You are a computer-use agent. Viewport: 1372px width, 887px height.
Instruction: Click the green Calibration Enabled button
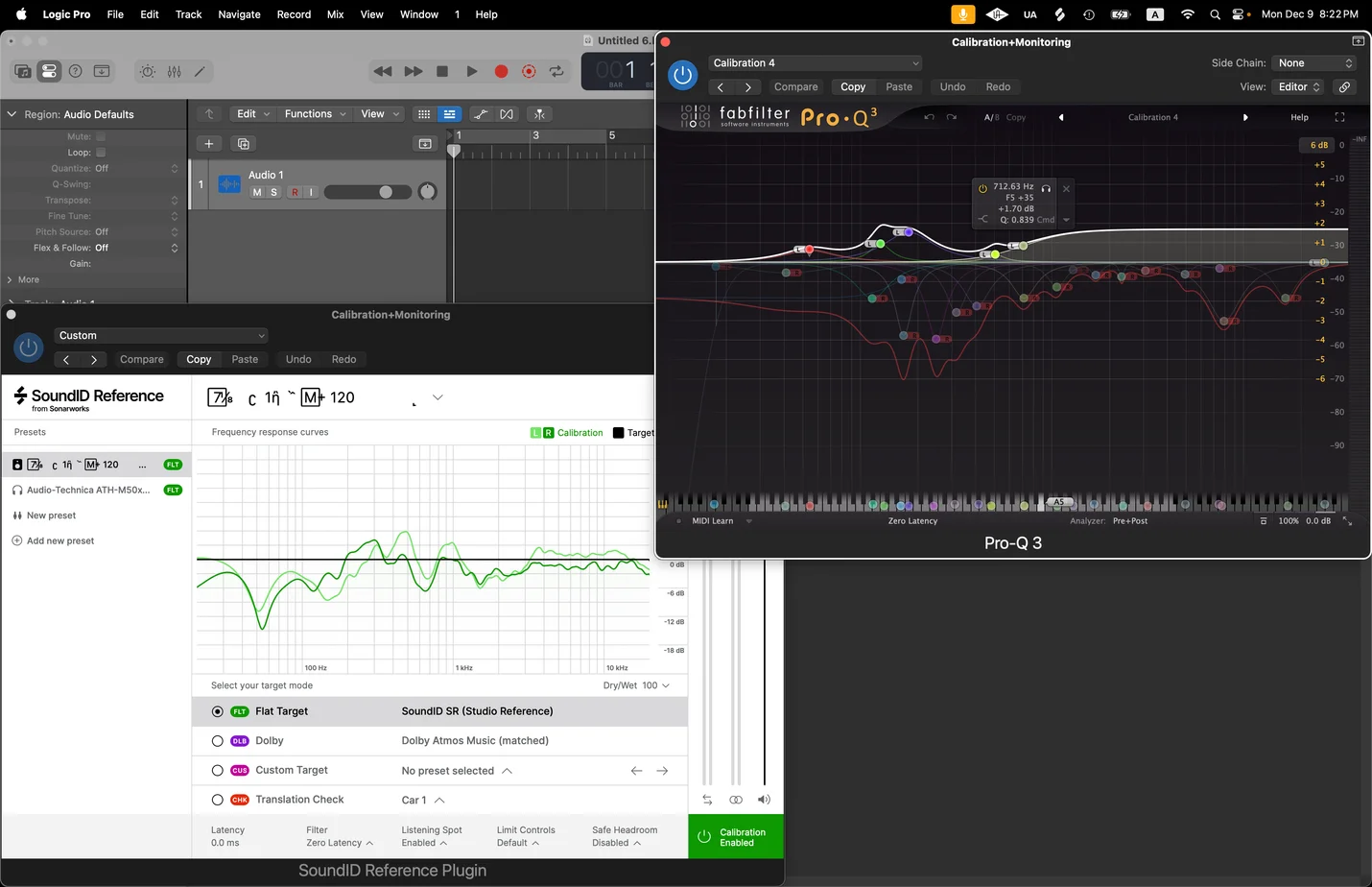pos(736,837)
